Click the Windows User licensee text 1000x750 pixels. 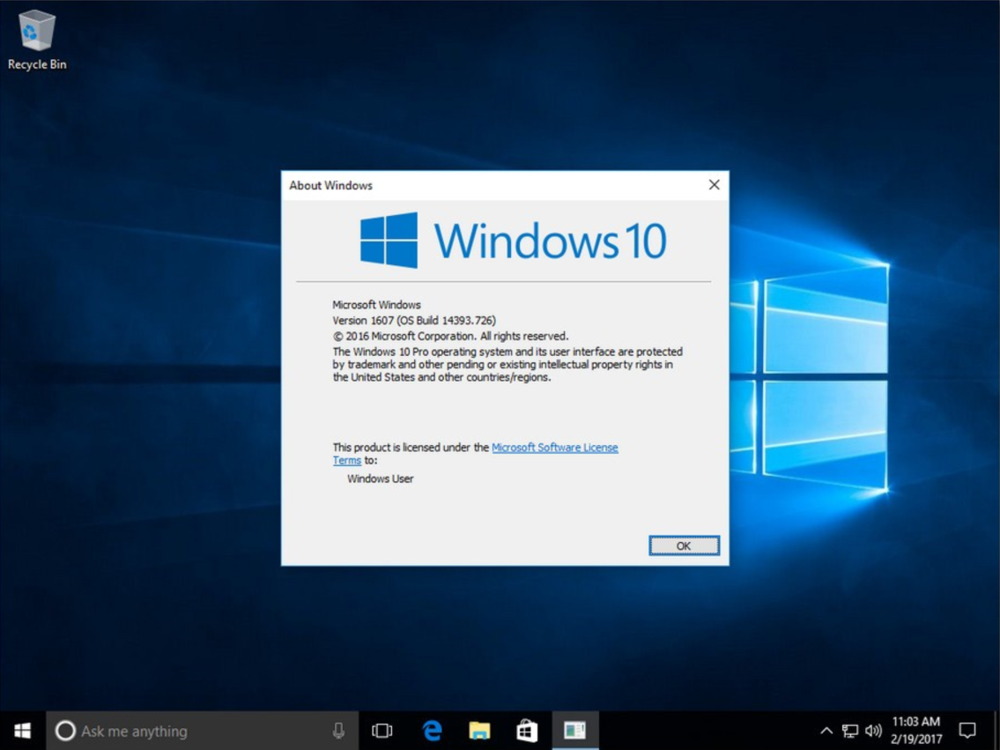click(x=380, y=479)
